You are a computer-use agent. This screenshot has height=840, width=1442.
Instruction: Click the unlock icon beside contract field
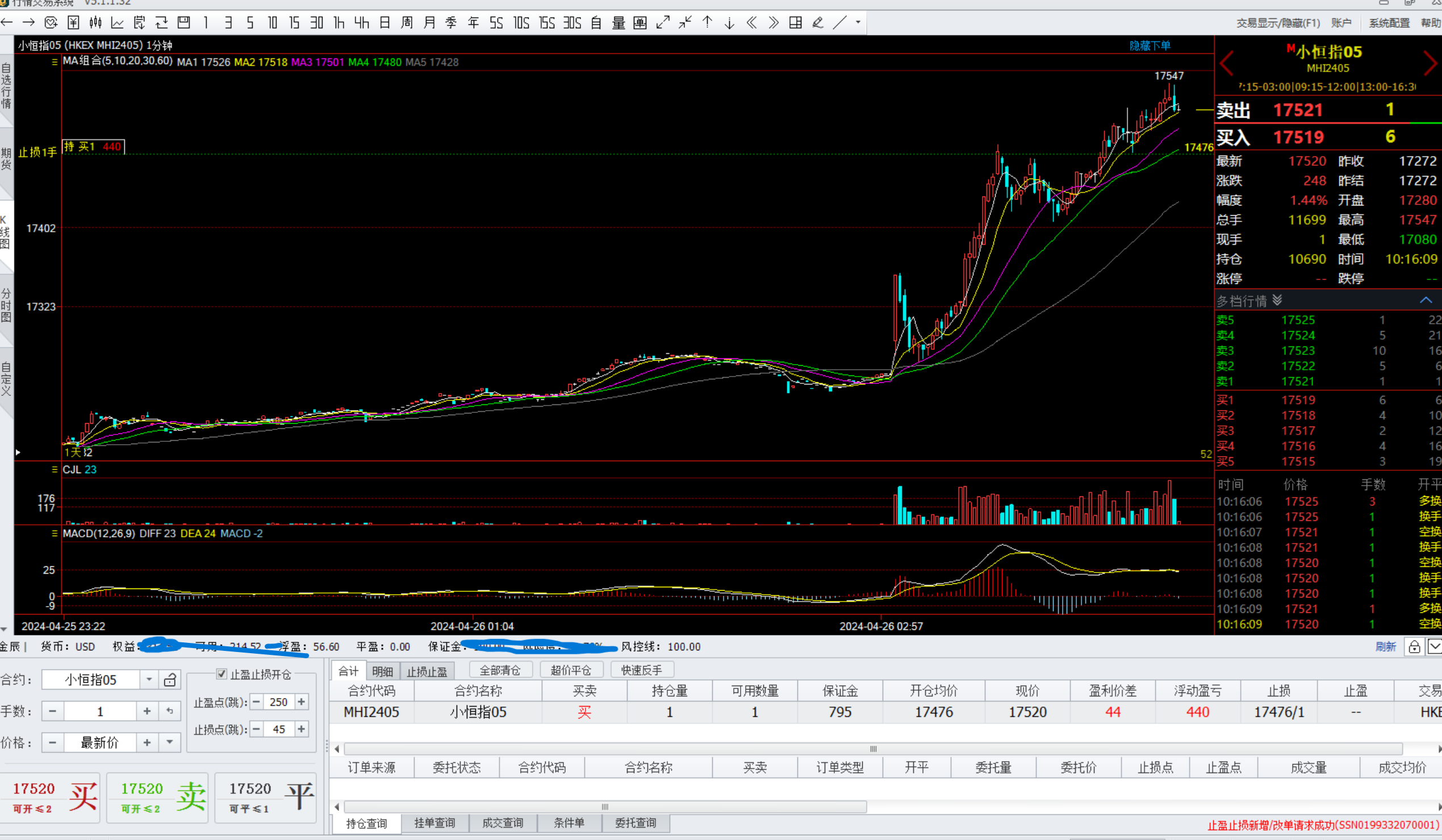170,680
